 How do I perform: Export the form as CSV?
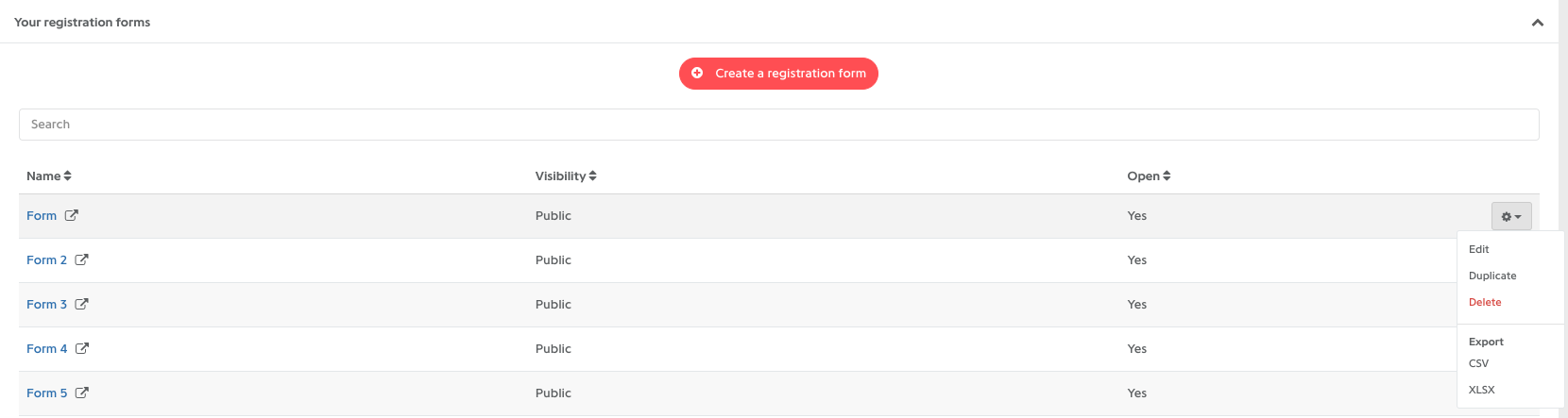point(1478,363)
